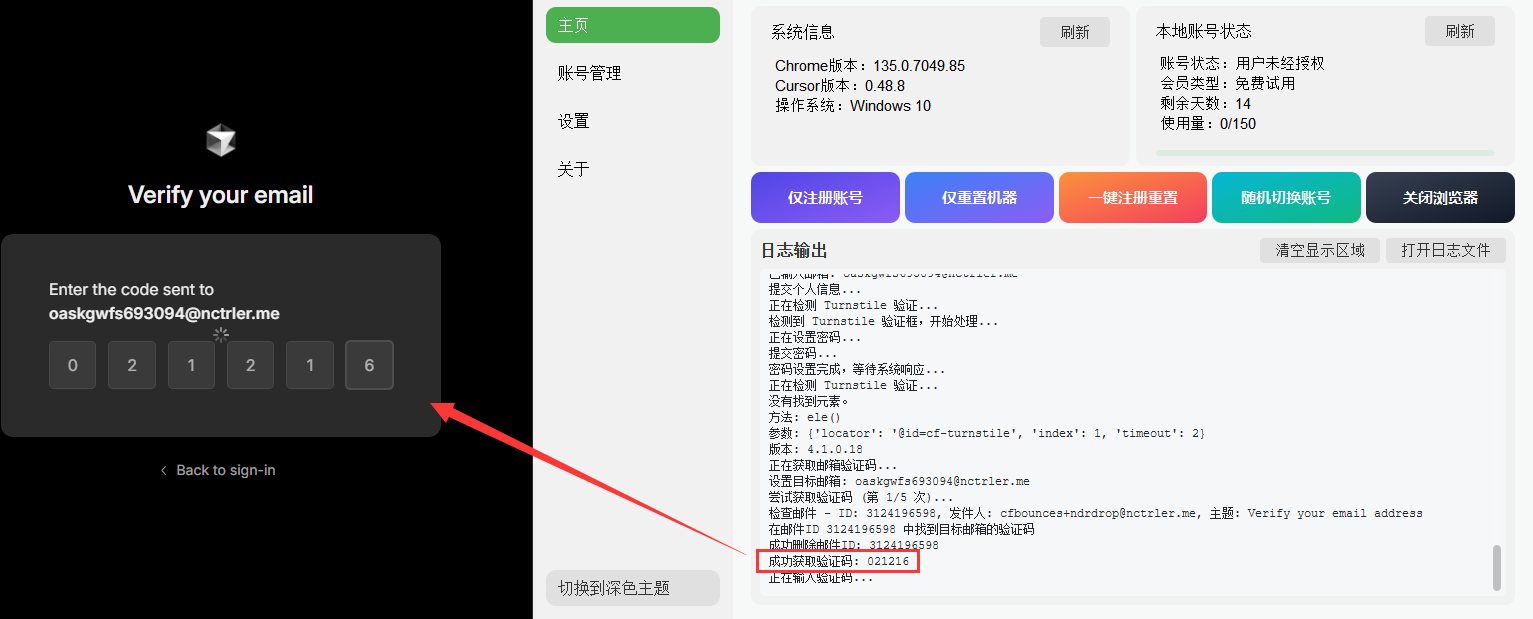The width and height of the screenshot is (1533, 619).
Task: Click the 成功删除邮件ID log line
Action: point(853,546)
